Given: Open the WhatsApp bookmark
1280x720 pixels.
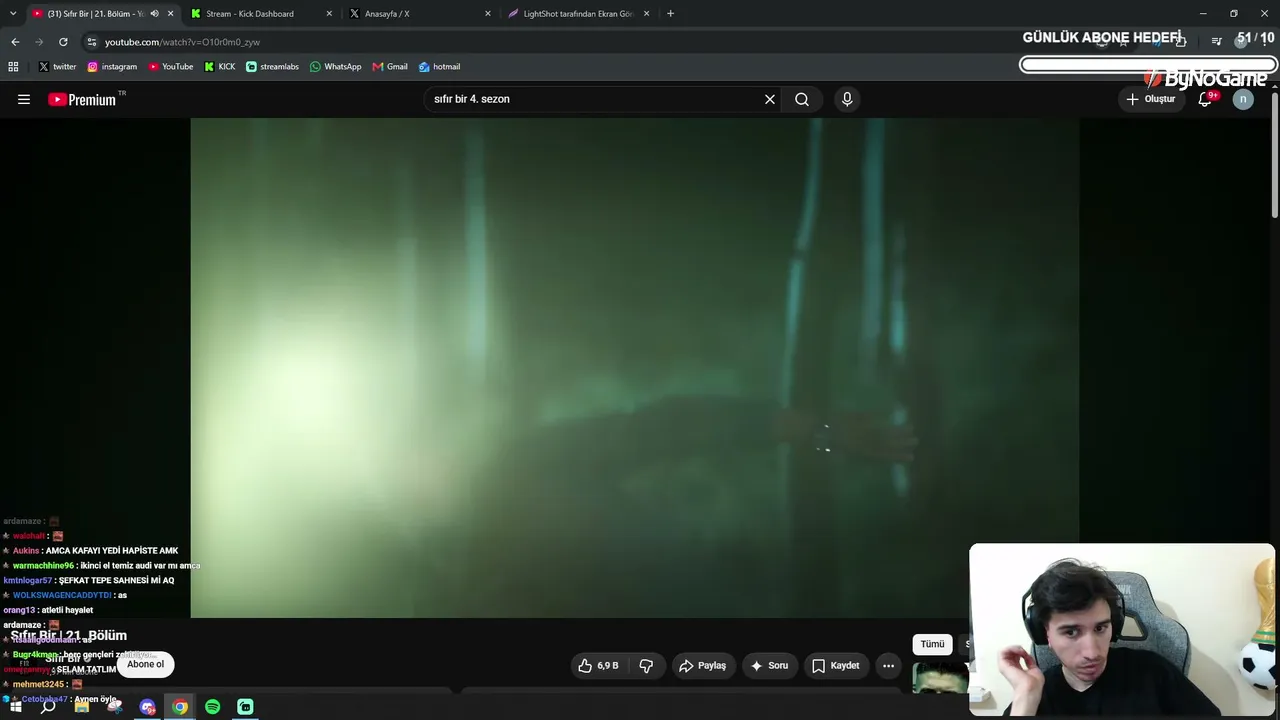Looking at the screenshot, I should coord(336,67).
